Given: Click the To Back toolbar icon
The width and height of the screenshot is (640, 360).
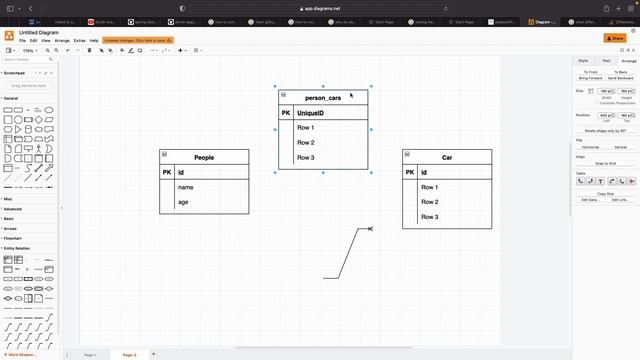Looking at the screenshot, I should 110,51.
